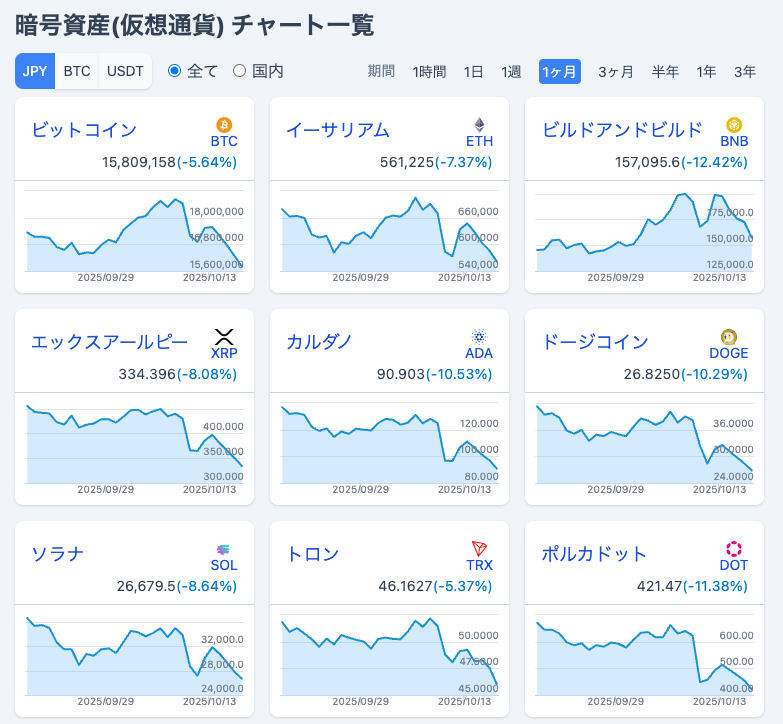Click the BNB coin icon
Image resolution: width=783 pixels, height=724 pixels.
click(x=734, y=125)
